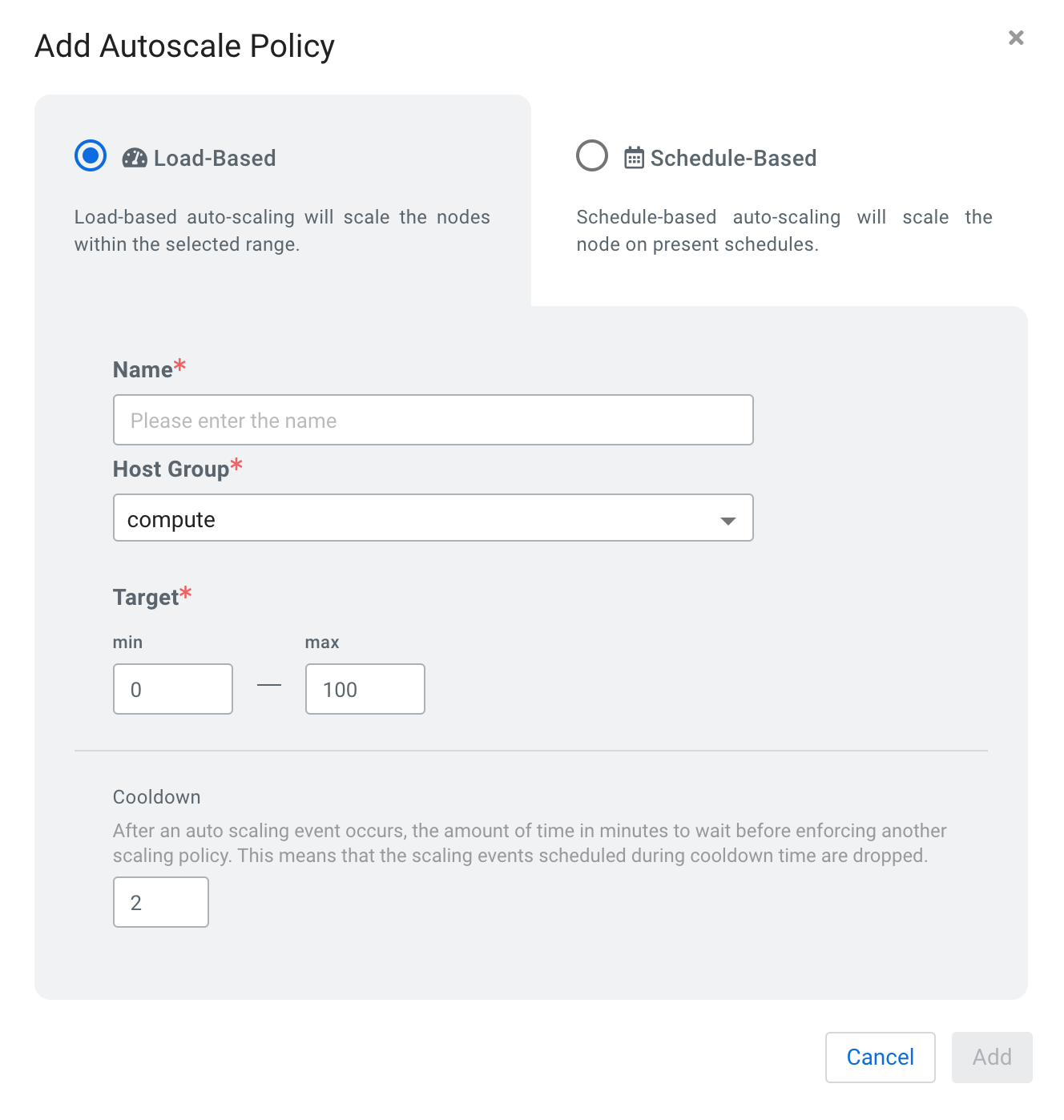Screen dimensions: 1064x1120
Task: Click the Load-Based tab label text
Action: pos(215,159)
